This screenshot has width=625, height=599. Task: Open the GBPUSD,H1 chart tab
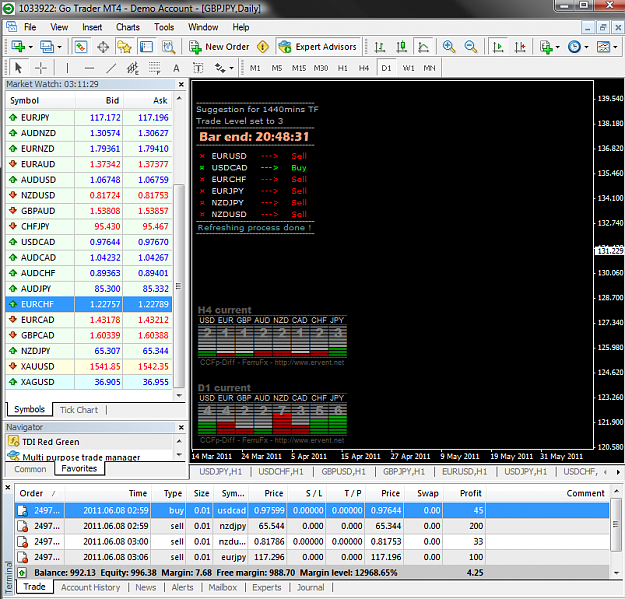pyautogui.click(x=343, y=471)
